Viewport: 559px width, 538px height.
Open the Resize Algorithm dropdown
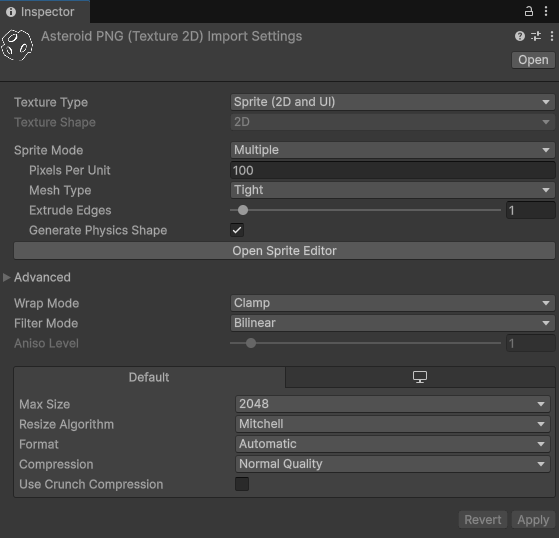click(x=393, y=424)
